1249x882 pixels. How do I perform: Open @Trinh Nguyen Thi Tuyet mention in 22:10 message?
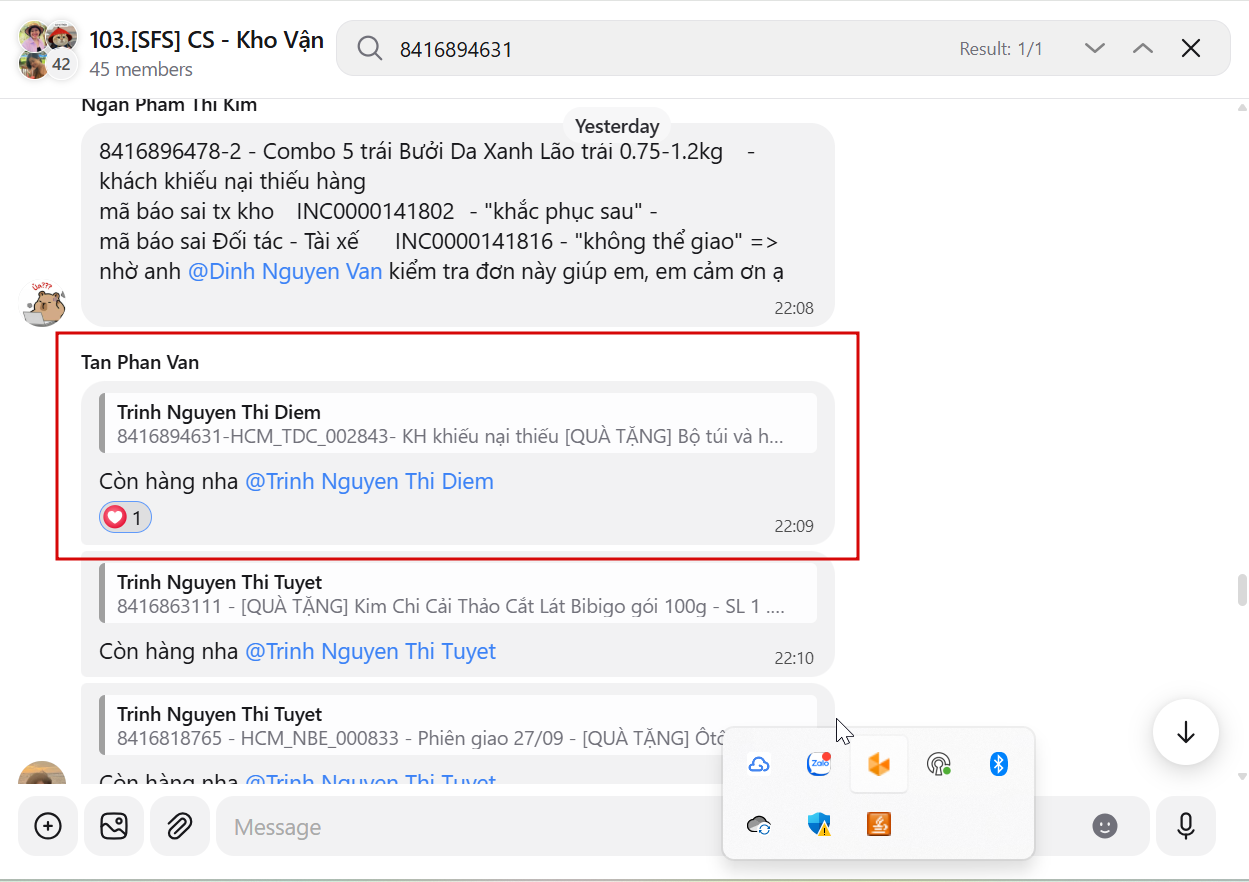[371, 651]
